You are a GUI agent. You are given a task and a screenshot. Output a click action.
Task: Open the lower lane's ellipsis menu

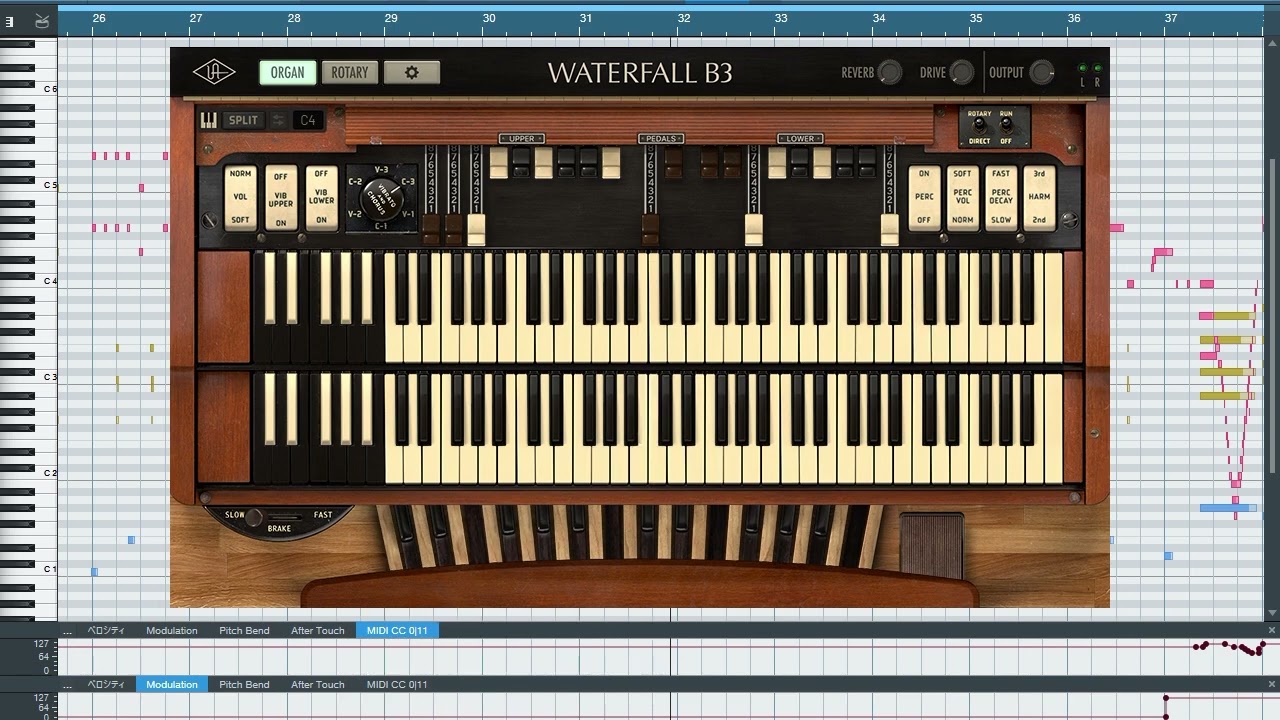(68, 684)
